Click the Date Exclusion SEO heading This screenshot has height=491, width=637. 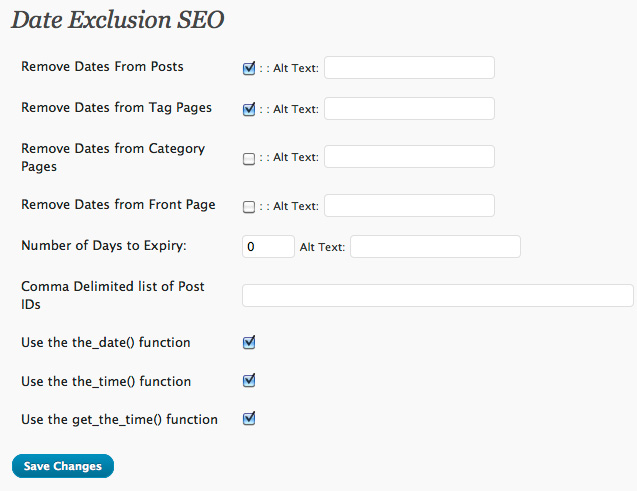point(117,19)
